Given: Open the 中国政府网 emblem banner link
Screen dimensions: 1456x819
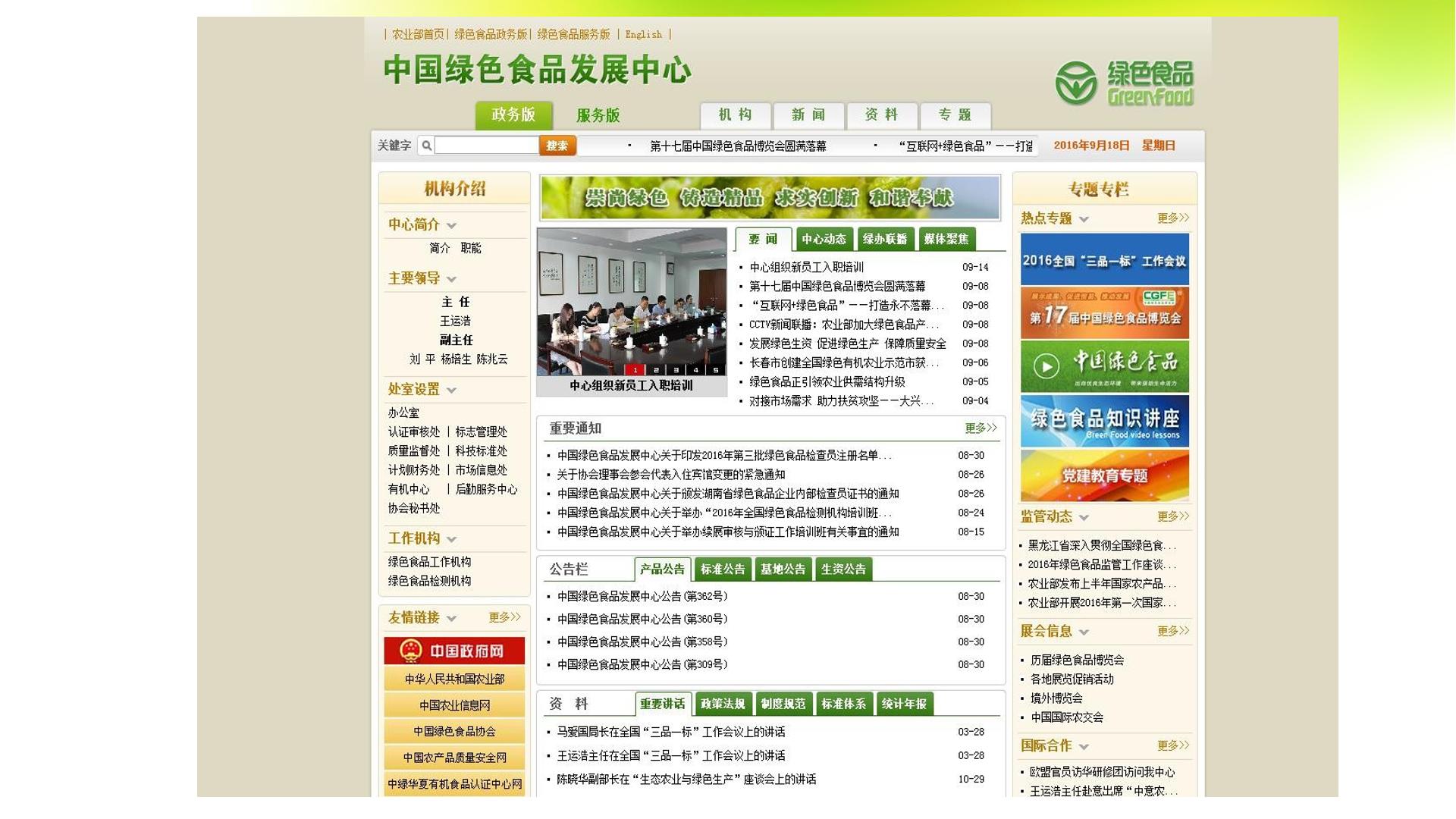Looking at the screenshot, I should (x=454, y=651).
